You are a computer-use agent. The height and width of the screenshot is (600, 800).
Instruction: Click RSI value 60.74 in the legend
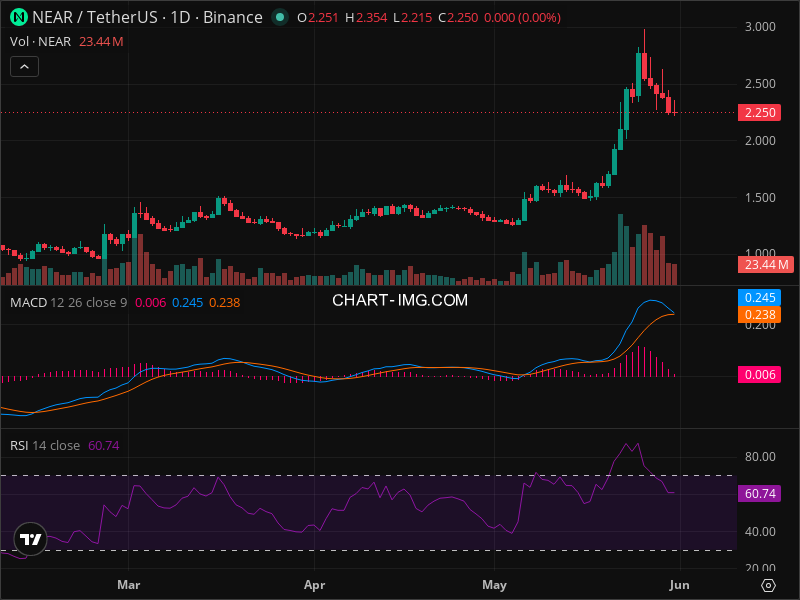[x=104, y=445]
